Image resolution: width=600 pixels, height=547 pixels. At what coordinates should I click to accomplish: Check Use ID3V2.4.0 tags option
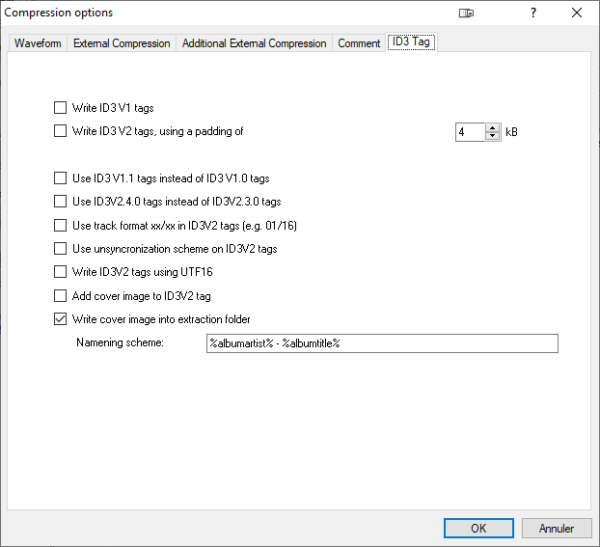click(60, 201)
